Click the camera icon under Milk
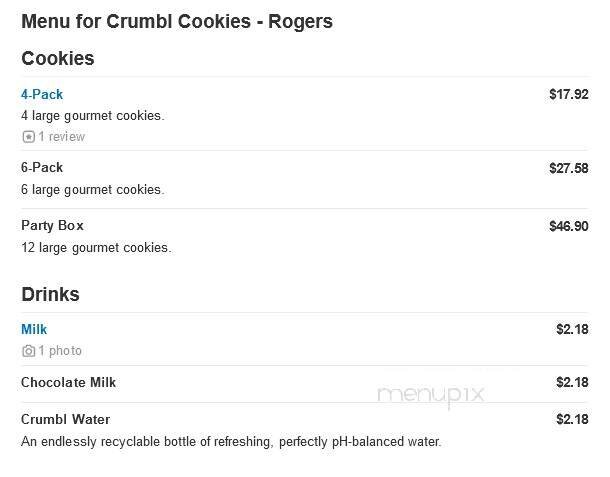Screen dimensions: 610x477 28,351
